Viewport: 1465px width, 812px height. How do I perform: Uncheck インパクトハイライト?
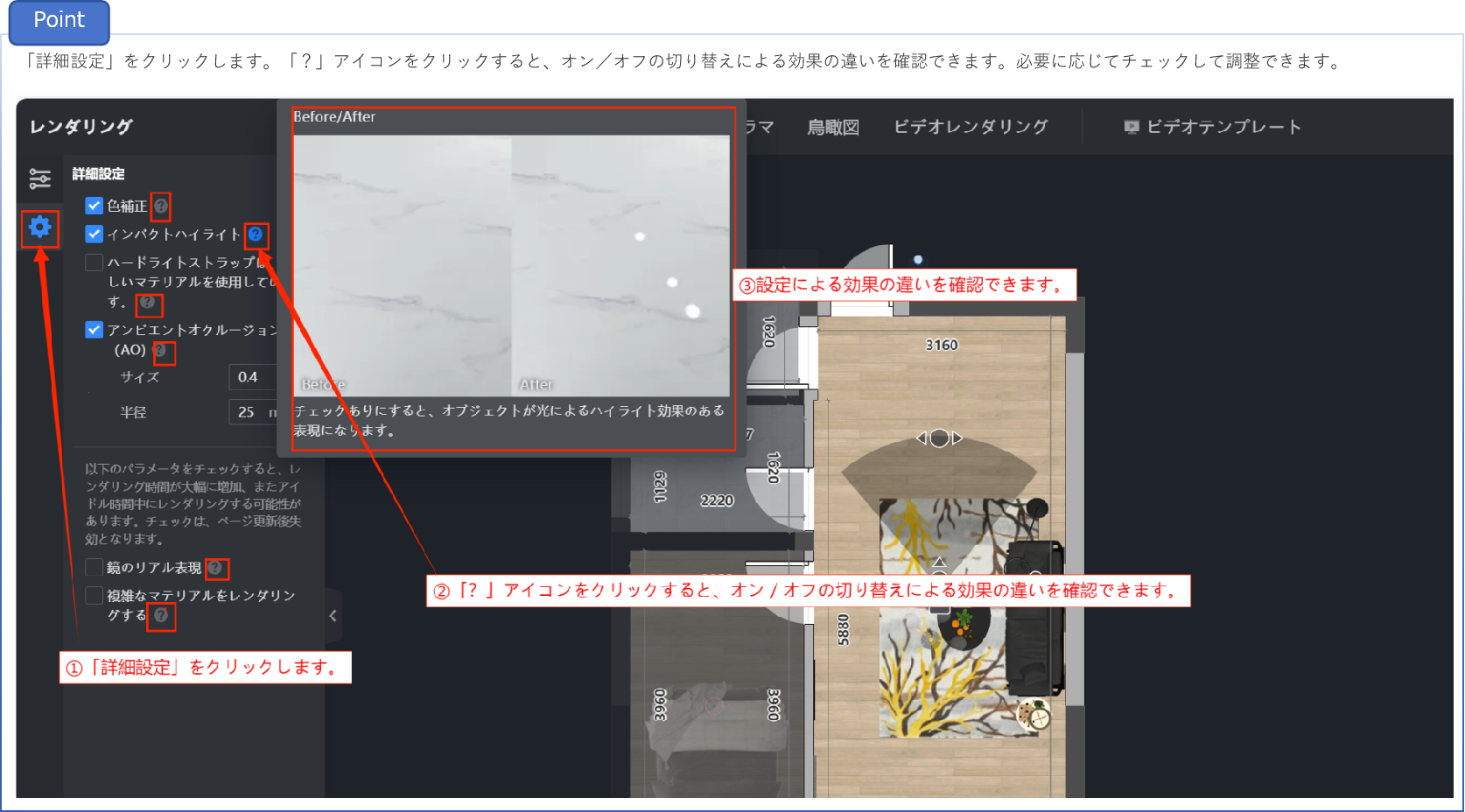point(95,234)
